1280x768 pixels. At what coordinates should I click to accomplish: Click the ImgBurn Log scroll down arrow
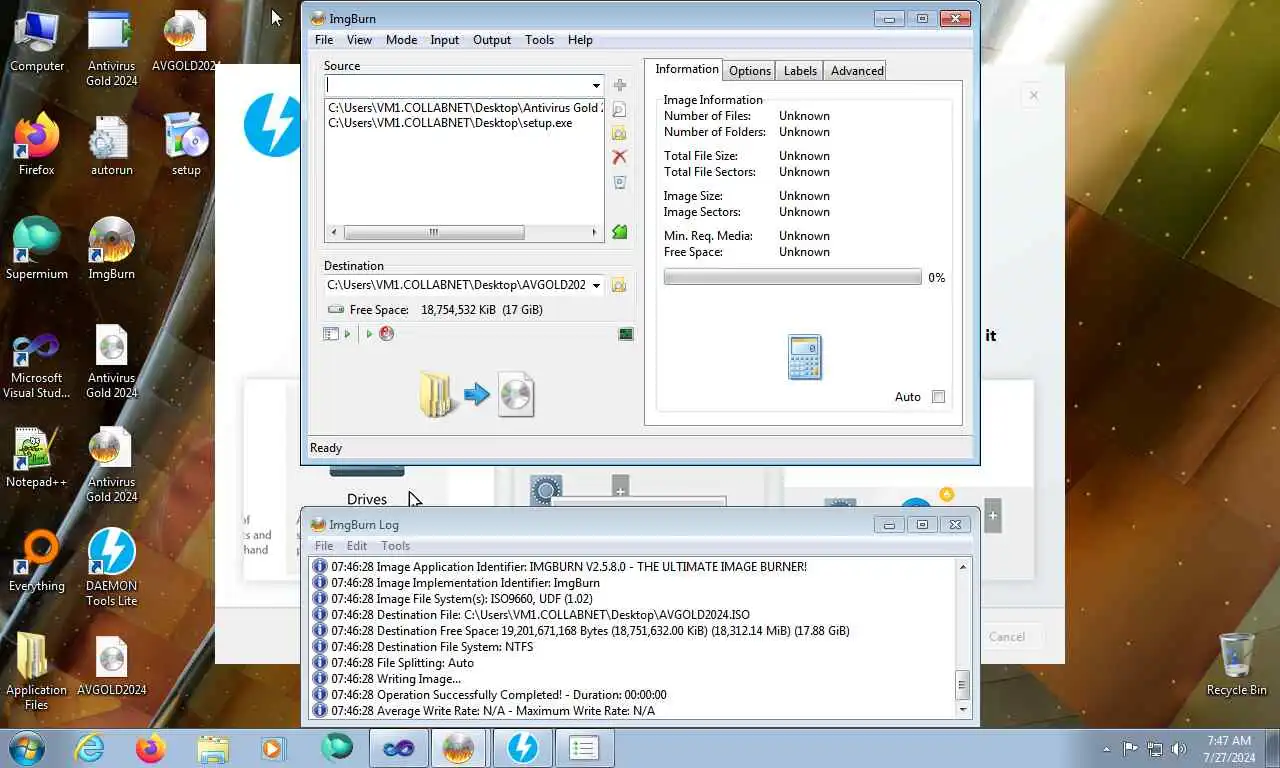(x=963, y=710)
